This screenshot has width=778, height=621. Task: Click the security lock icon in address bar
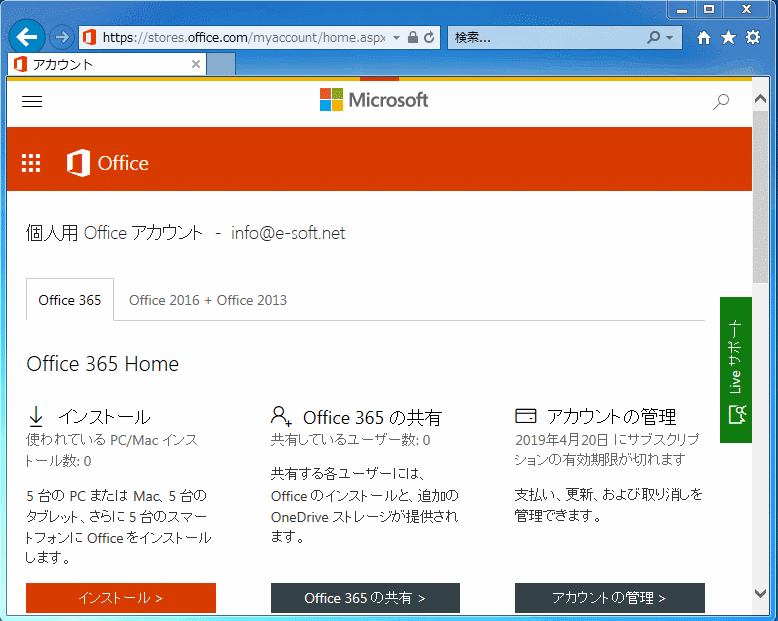click(412, 37)
